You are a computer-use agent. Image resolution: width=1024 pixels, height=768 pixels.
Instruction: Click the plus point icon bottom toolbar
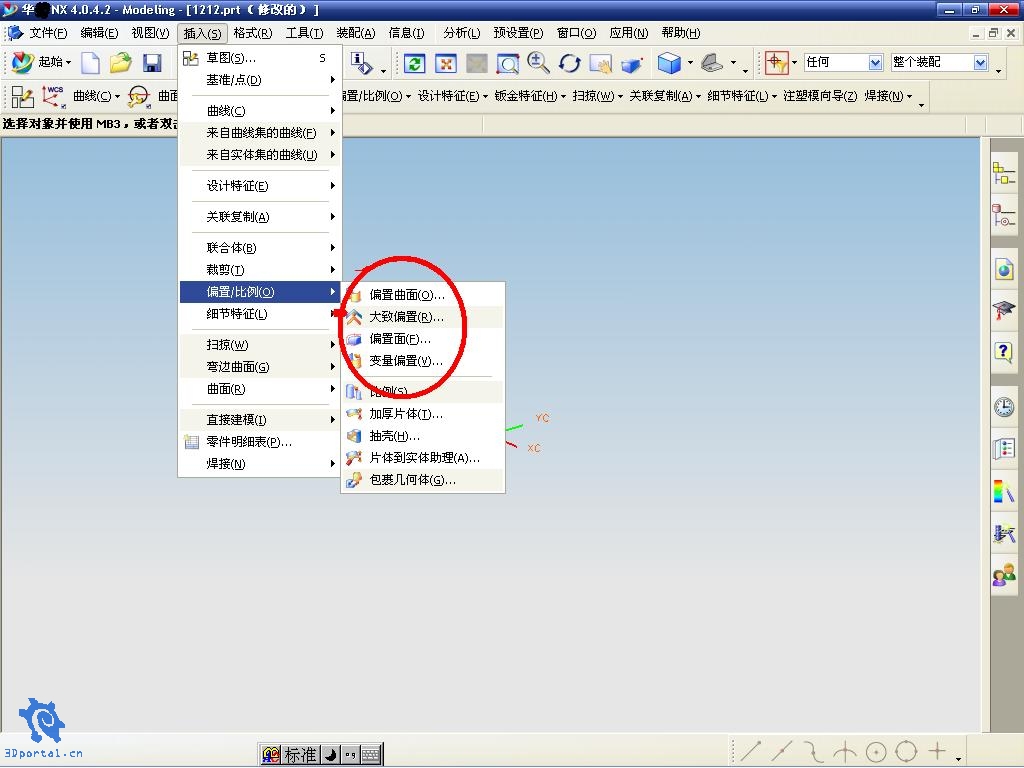(938, 751)
